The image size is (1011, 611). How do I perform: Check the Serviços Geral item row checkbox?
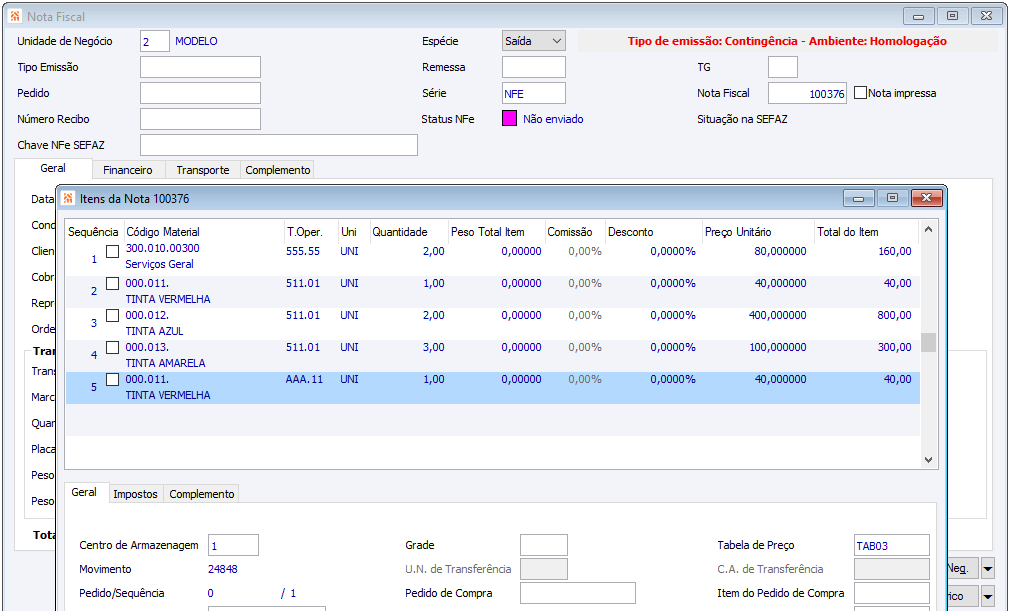pyautogui.click(x=112, y=251)
